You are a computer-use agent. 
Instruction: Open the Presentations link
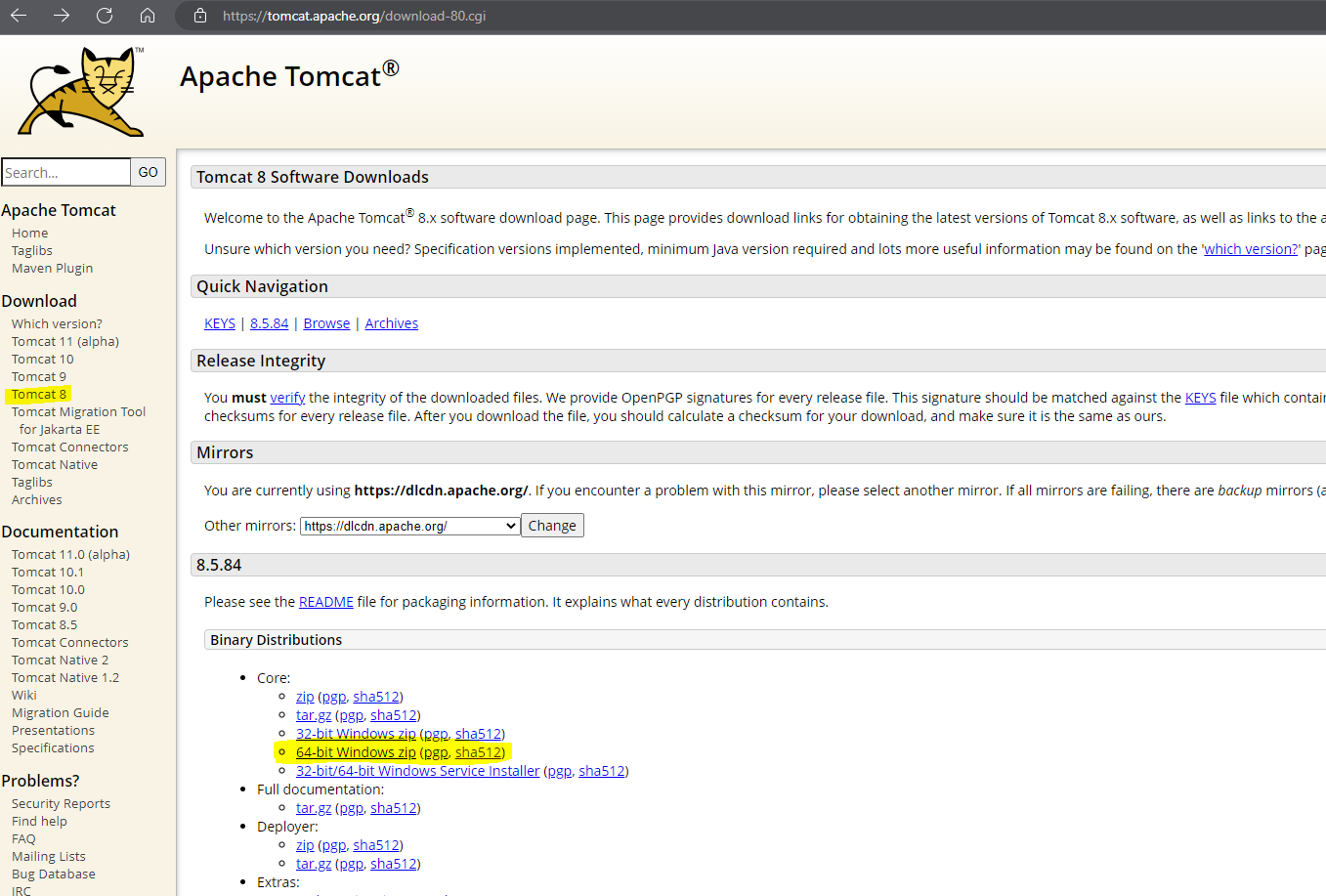[54, 730]
